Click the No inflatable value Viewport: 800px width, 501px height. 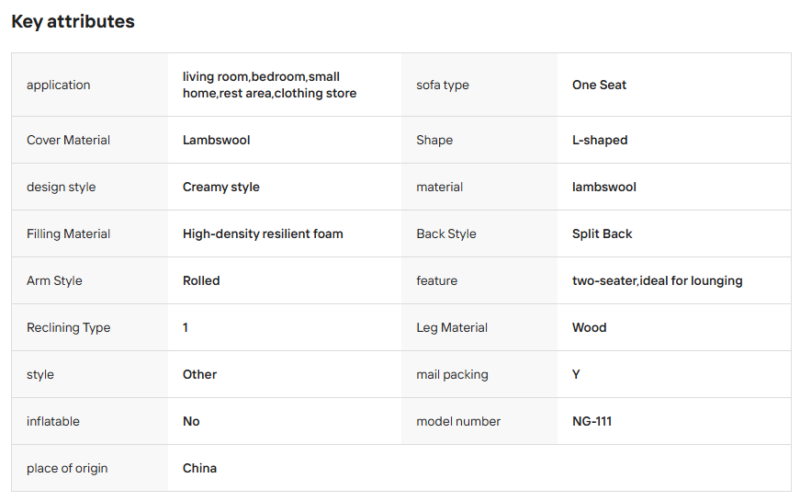(x=191, y=421)
